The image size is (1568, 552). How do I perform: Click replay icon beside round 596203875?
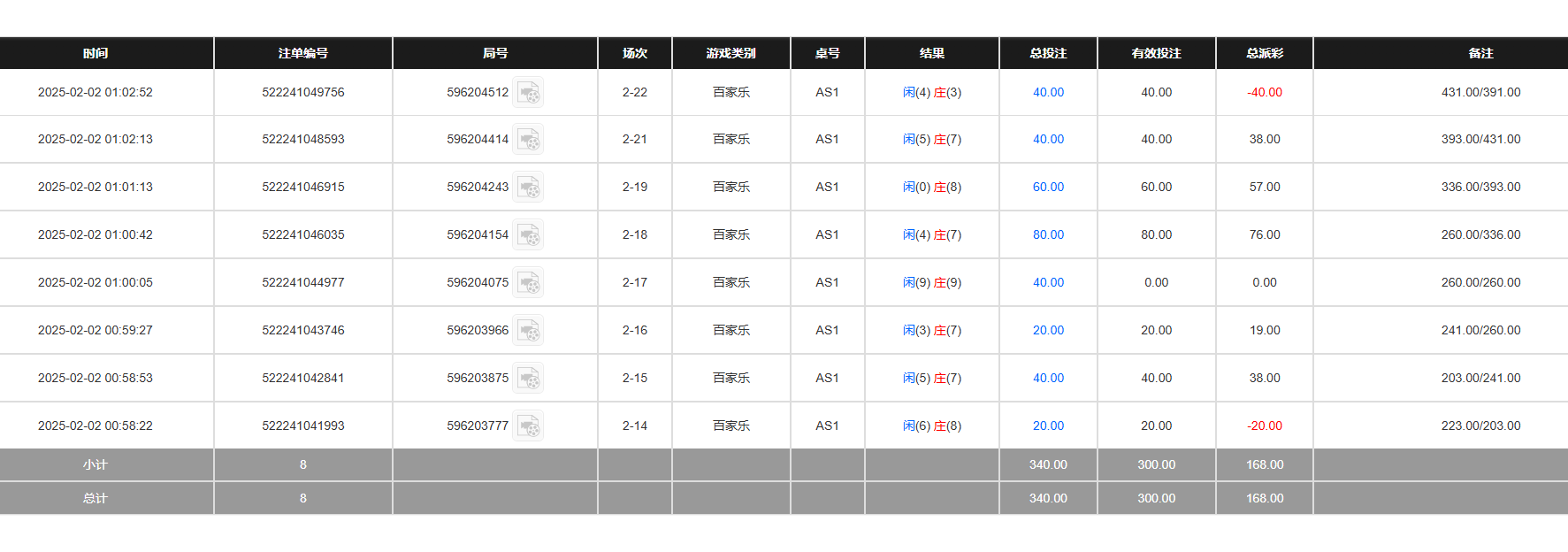528,379
